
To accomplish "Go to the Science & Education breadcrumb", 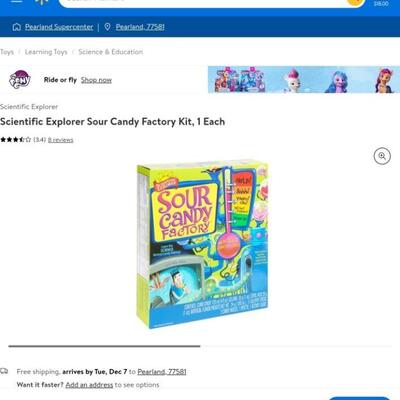I will coord(111,52).
